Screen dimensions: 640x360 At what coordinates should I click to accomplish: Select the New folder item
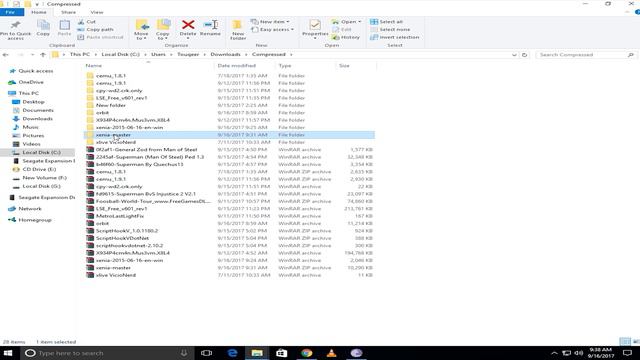tap(111, 105)
